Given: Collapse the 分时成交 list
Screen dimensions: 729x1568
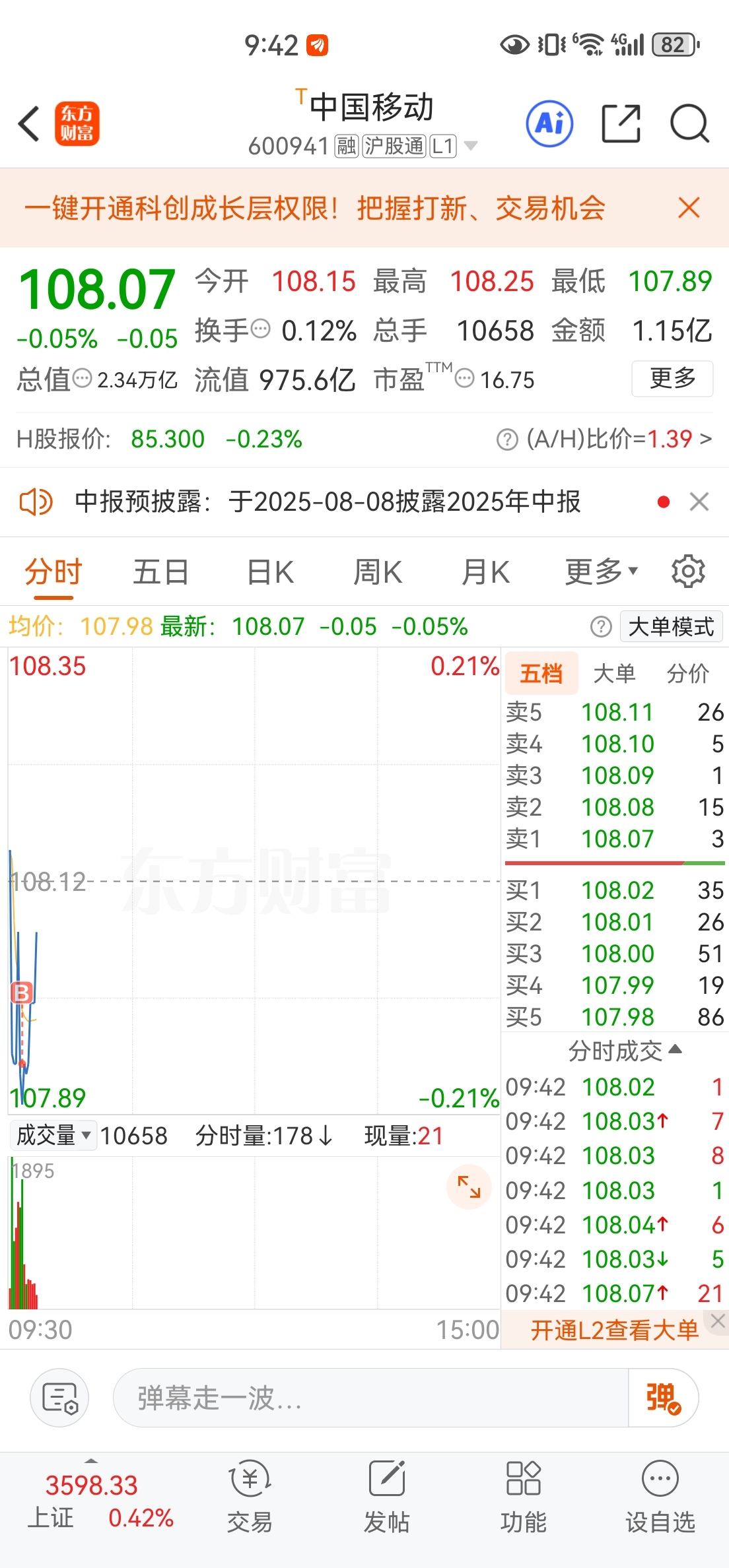Looking at the screenshot, I should click(625, 1051).
